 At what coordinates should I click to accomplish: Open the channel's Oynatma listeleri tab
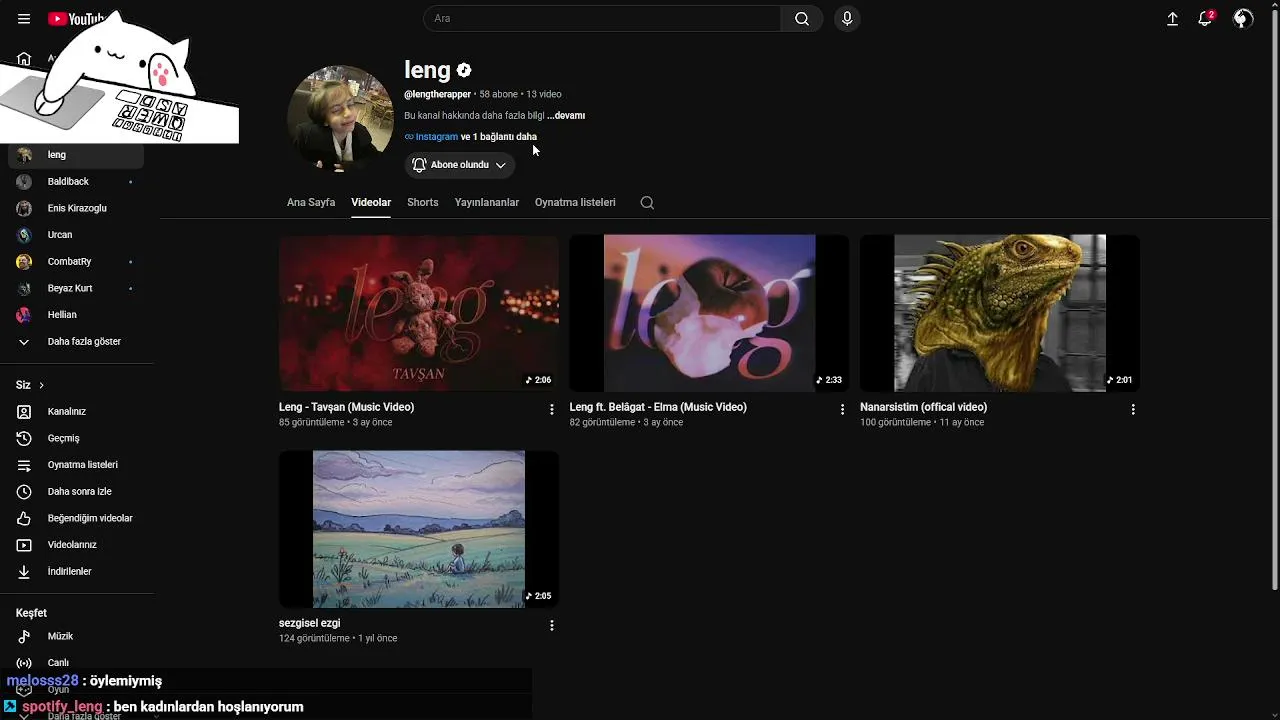(x=575, y=202)
